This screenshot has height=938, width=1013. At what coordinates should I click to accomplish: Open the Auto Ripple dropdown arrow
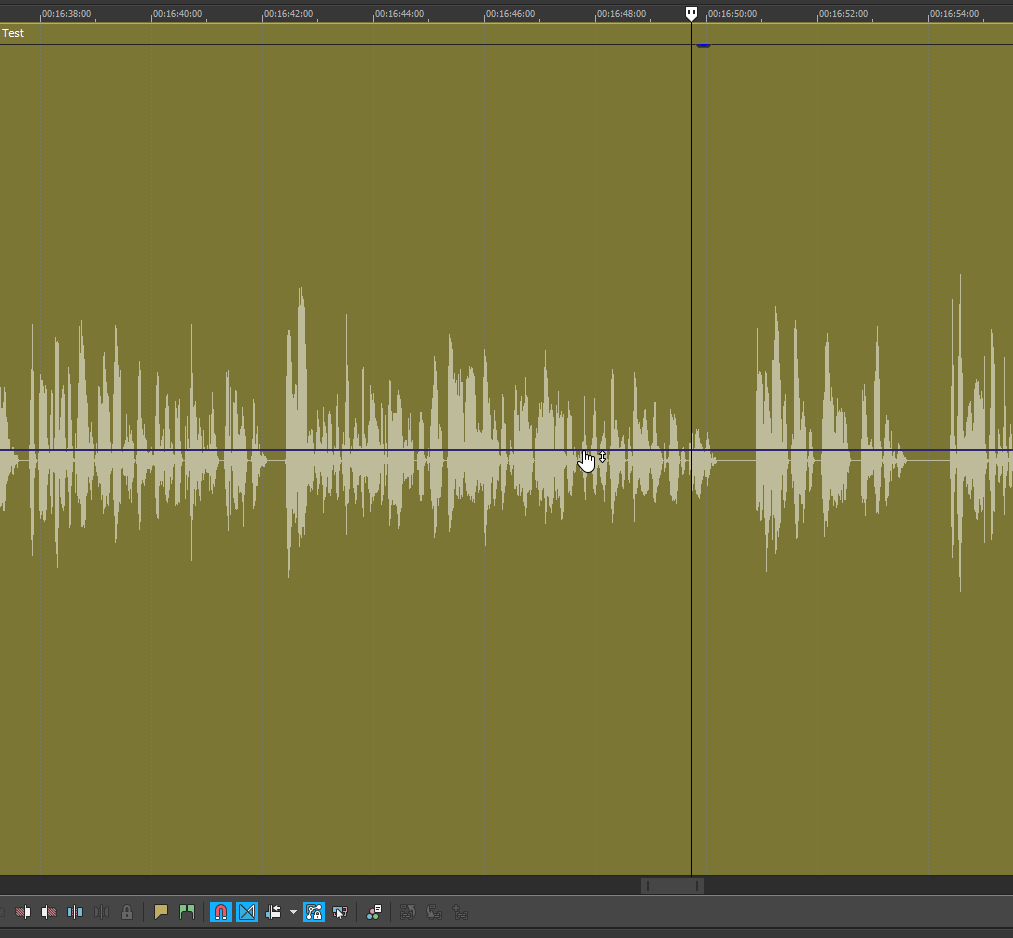click(293, 912)
